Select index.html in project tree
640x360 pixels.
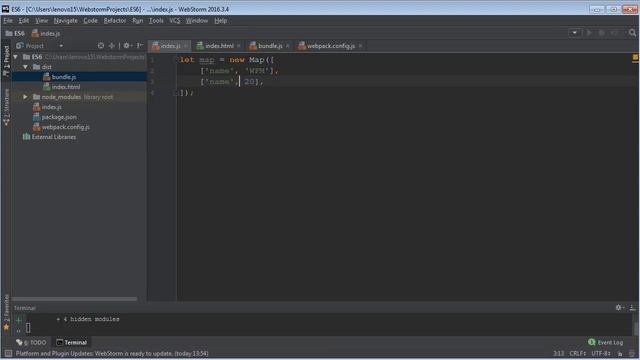[x=62, y=87]
